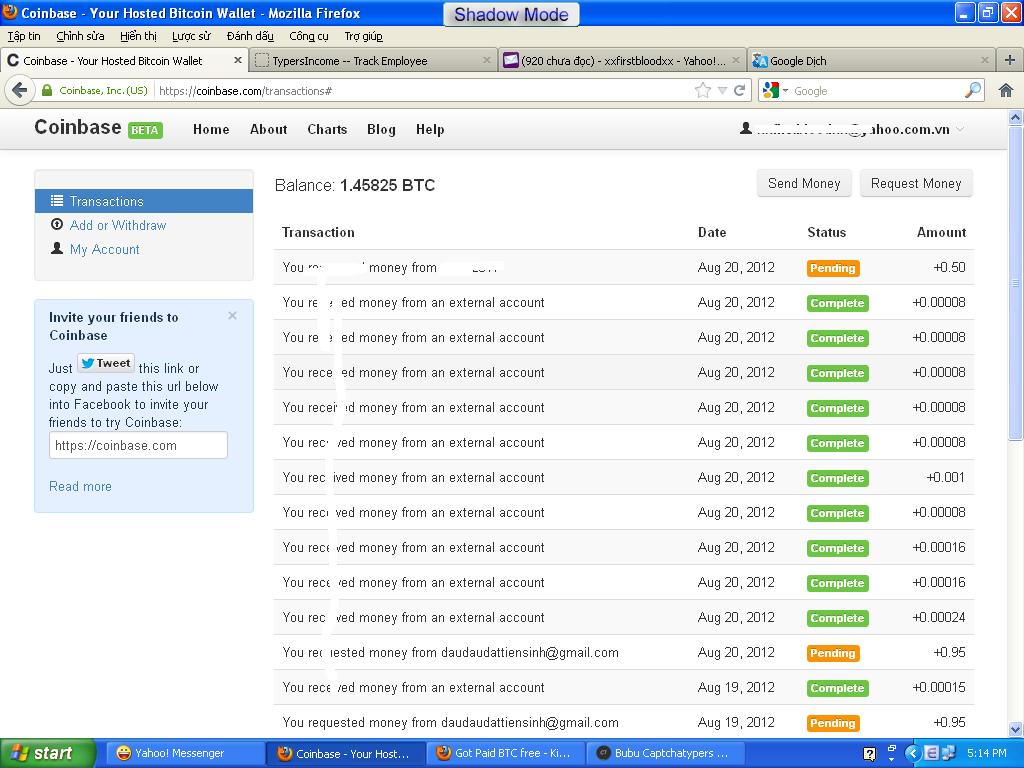Click the Read more link
The image size is (1024, 768).
(80, 487)
